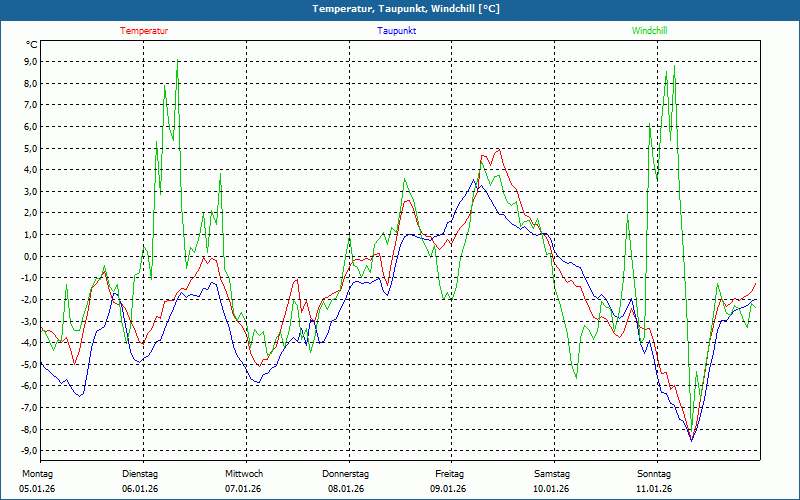The image size is (800, 500).
Task: Select the Freitag 09.01.26 date label
Action: point(449,481)
